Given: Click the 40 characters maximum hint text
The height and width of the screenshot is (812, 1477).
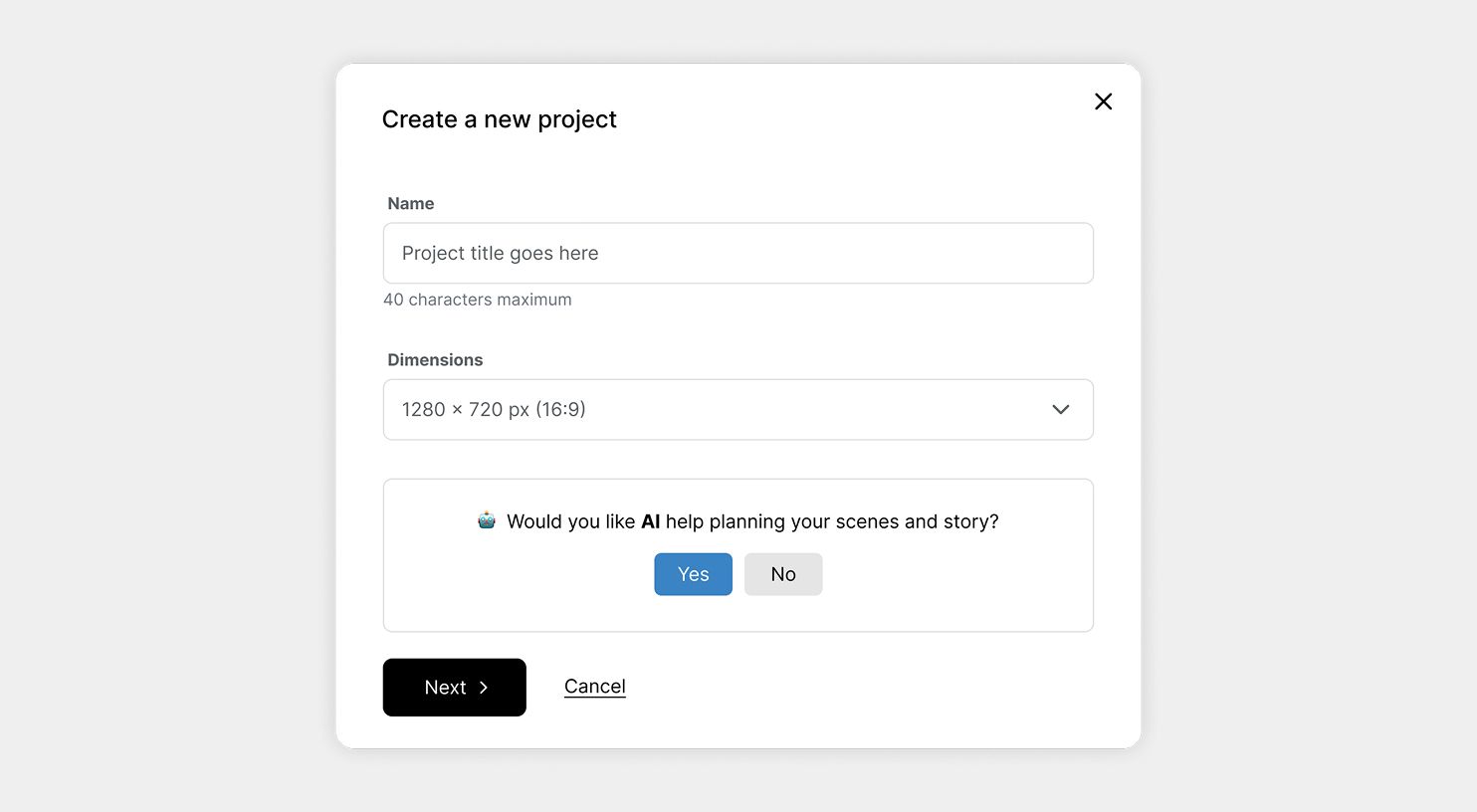Looking at the screenshot, I should pos(478,299).
